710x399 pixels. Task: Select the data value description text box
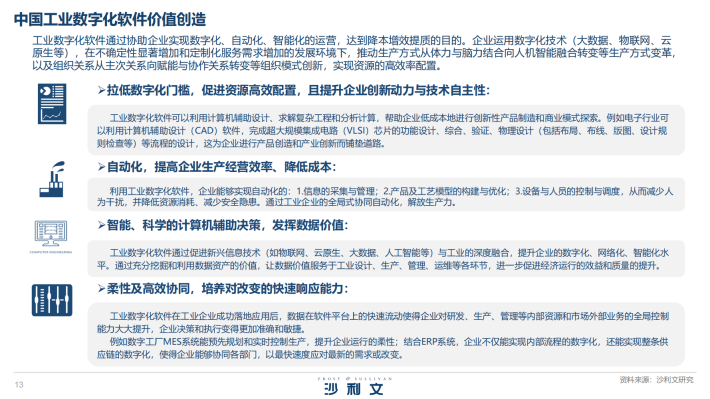386,259
